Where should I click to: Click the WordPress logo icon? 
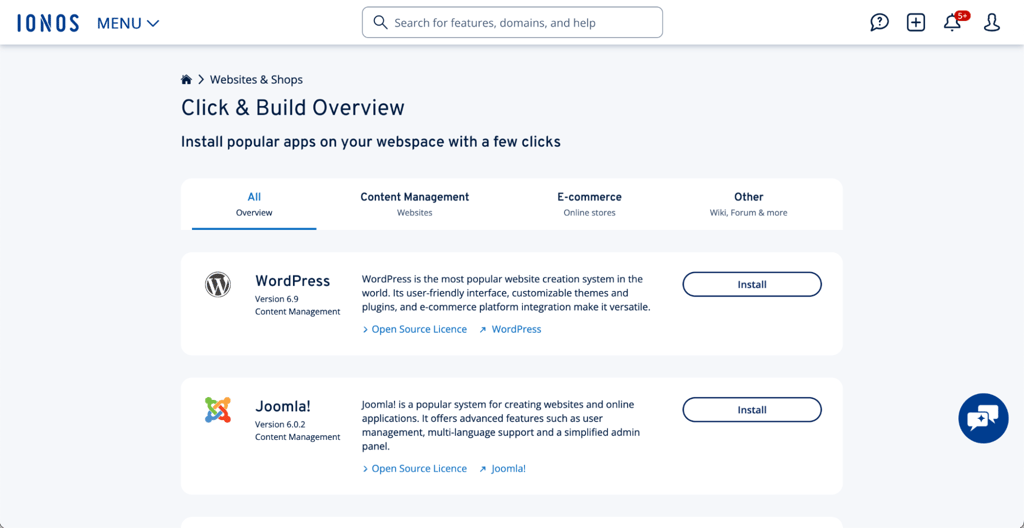pos(217,285)
